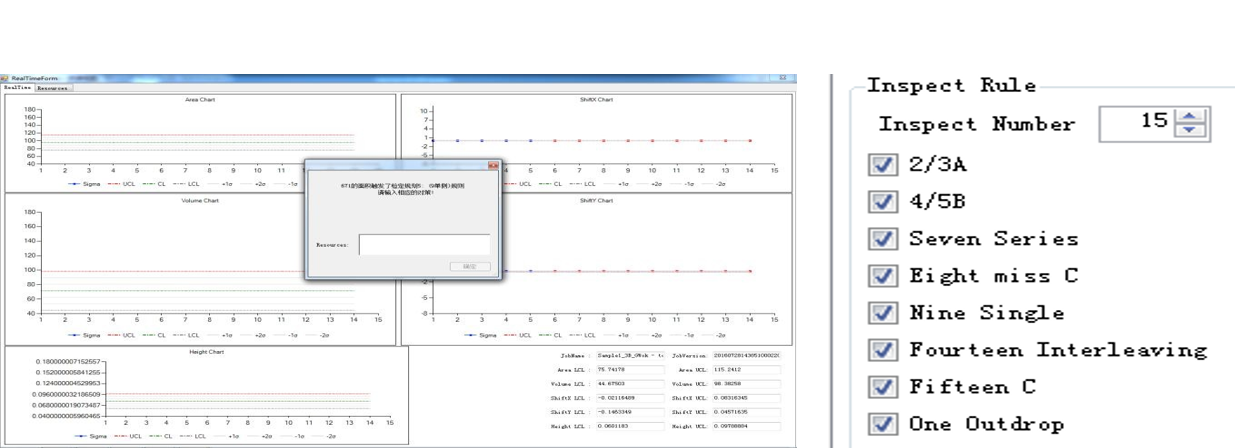1235x448 pixels.
Task: Click Sigma legend entry in Area Chart
Action: pos(84,184)
